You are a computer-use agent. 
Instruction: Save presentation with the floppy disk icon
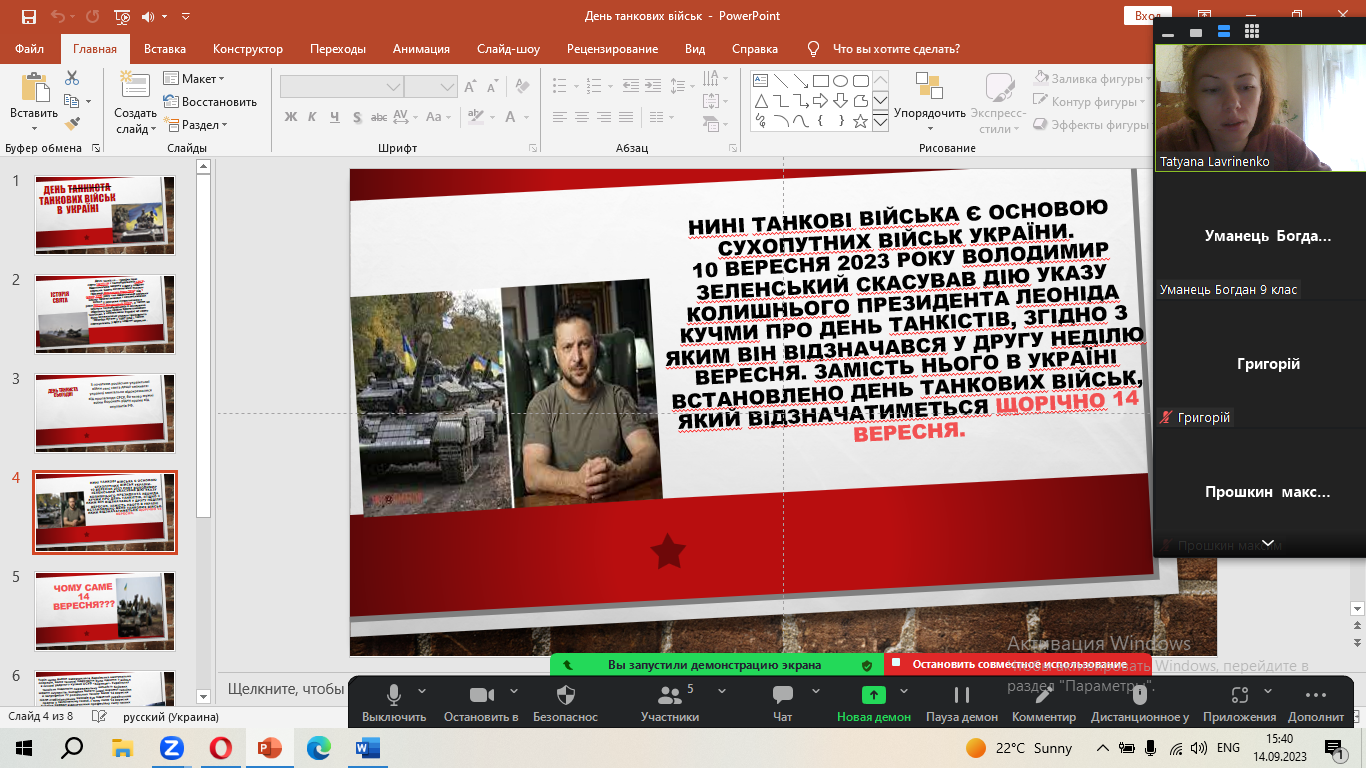pos(28,16)
